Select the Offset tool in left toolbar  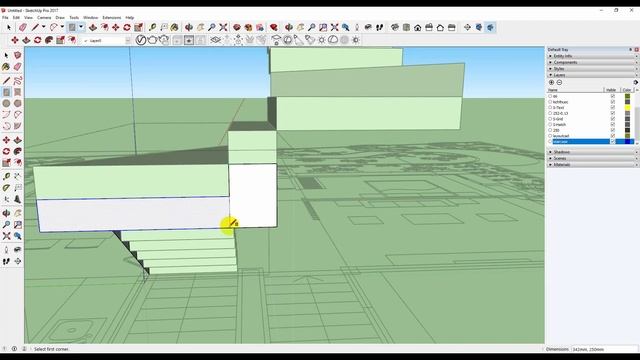coord(18,163)
